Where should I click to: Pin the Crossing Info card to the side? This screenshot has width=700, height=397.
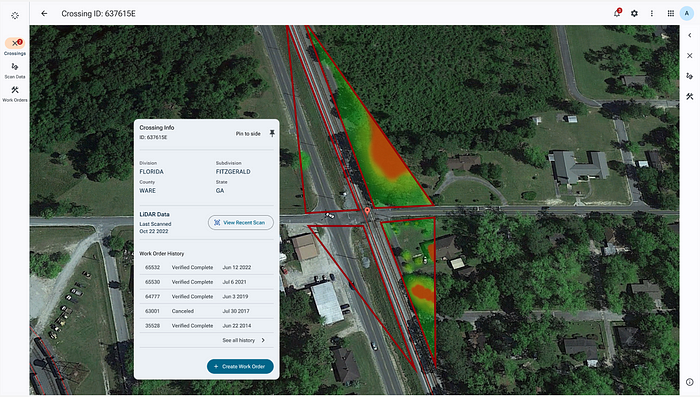tap(272, 134)
